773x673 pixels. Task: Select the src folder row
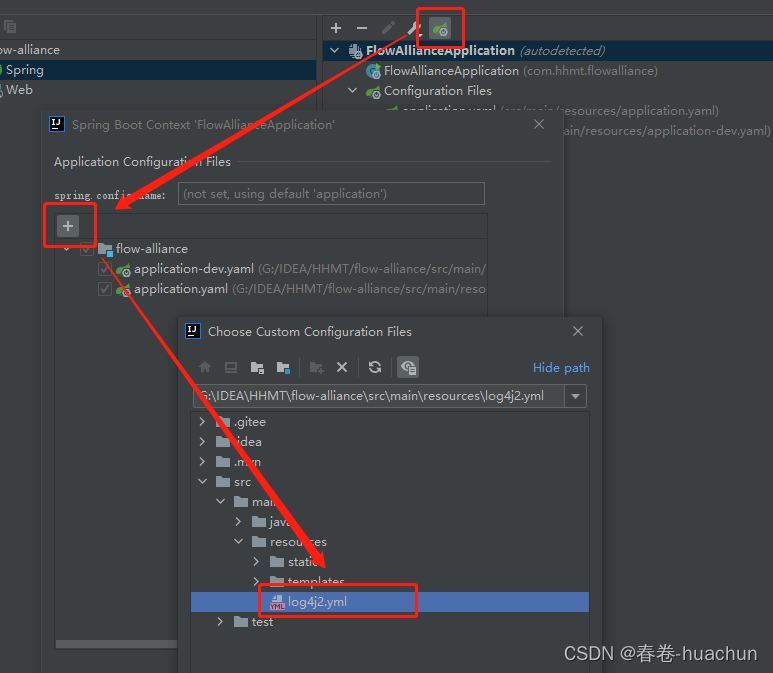pyautogui.click(x=390, y=482)
